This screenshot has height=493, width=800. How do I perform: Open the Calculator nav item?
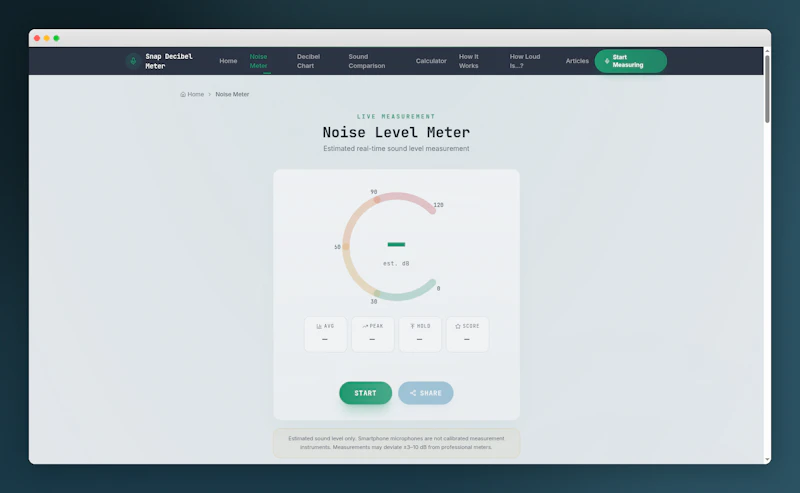click(x=431, y=61)
